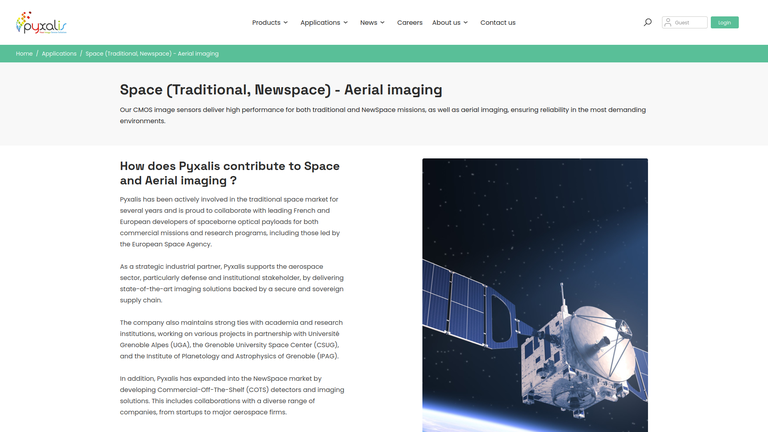
Task: Go to the Contact us page
Action: (x=498, y=23)
